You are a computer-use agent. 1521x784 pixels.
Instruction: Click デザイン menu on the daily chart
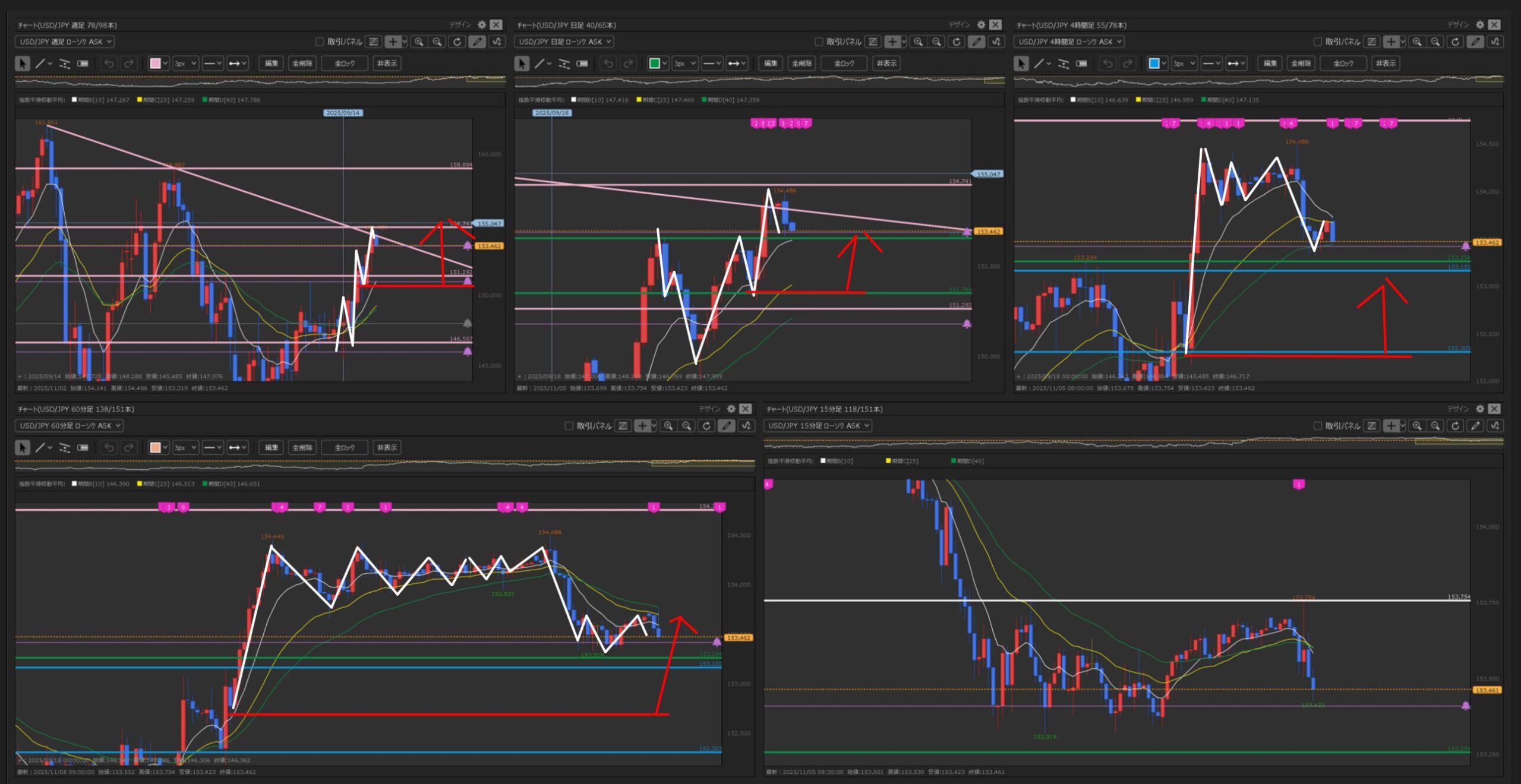pos(958,25)
